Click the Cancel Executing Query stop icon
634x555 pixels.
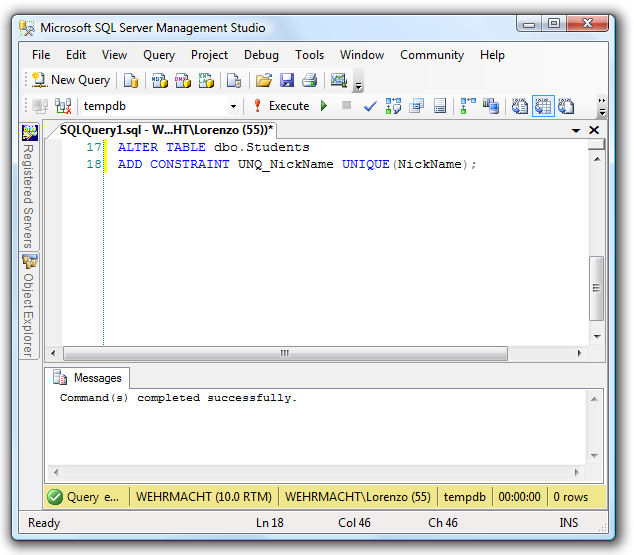coord(347,106)
